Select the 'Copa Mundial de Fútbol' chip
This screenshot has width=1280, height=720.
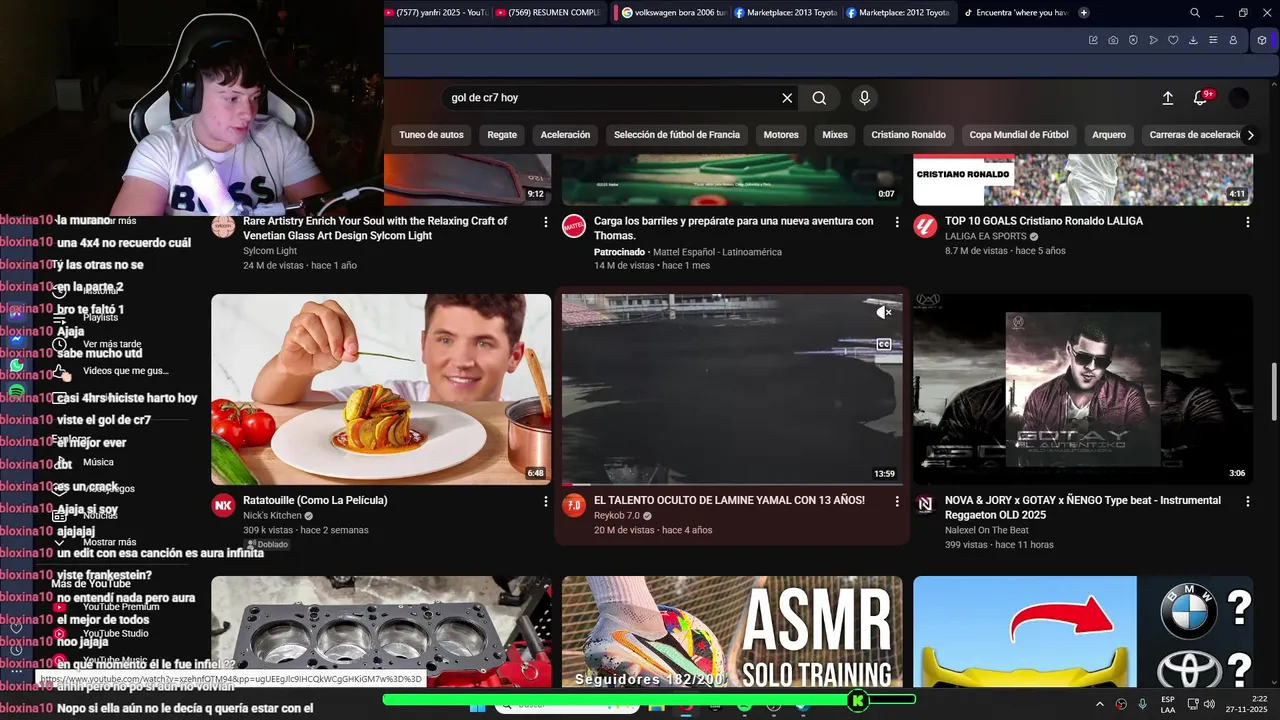coord(1019,135)
